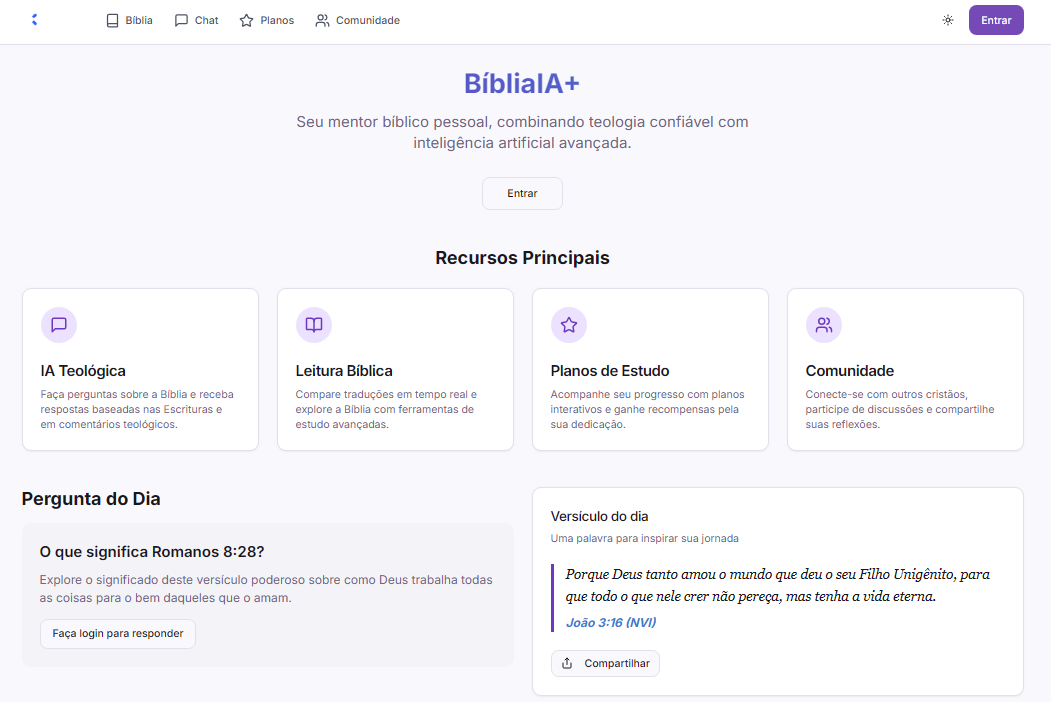Click the Comunidade people icon in card
This screenshot has width=1051, height=702.
click(x=824, y=325)
